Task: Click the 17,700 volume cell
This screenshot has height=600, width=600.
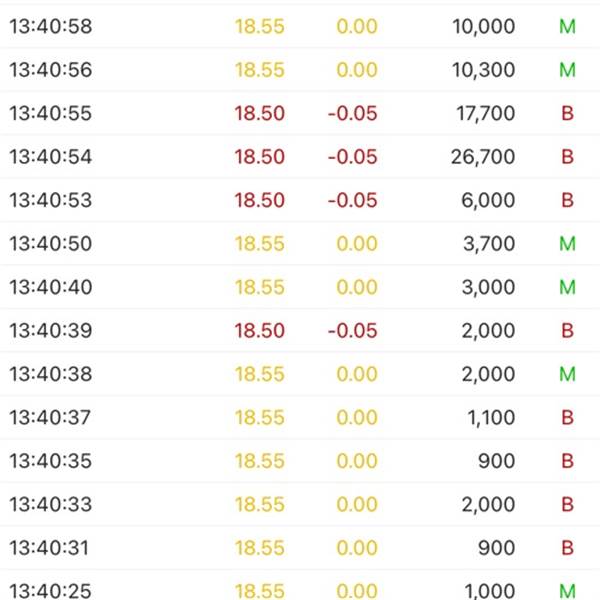Action: pos(486,113)
